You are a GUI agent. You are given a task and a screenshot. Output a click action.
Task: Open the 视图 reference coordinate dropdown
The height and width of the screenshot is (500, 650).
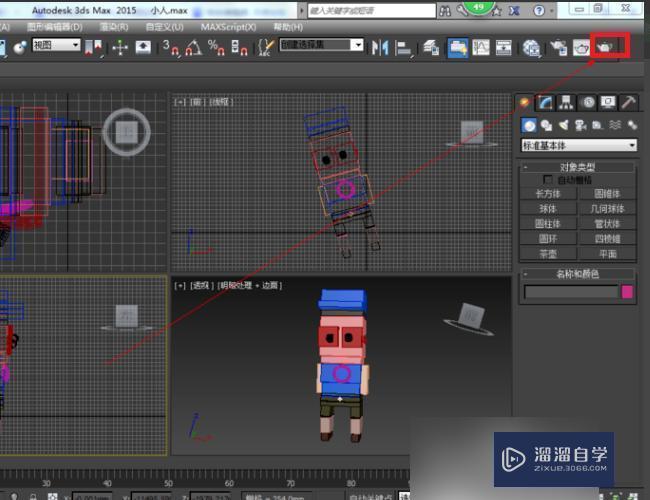click(58, 46)
